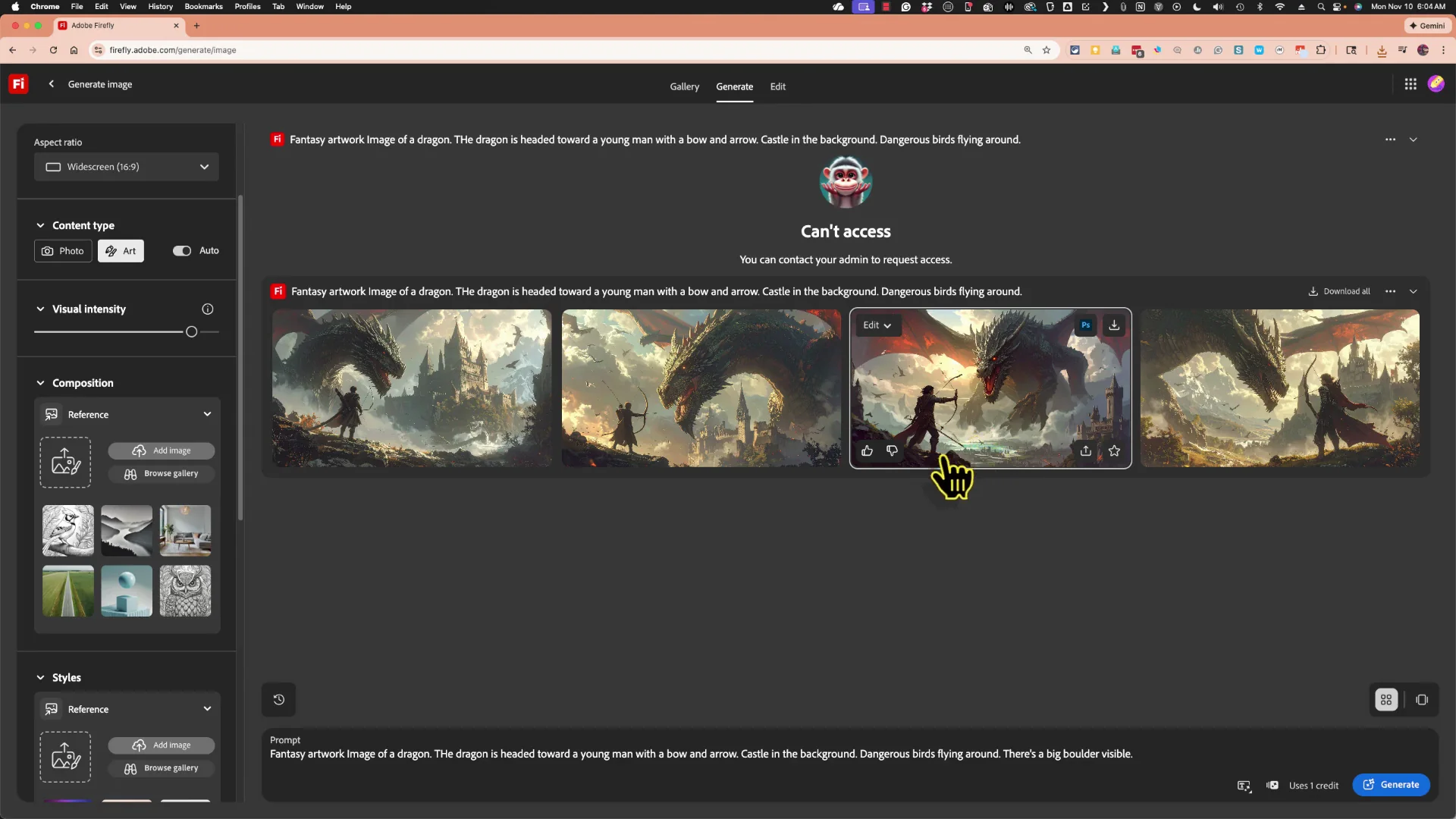Open the Chrome History menu

(x=160, y=6)
